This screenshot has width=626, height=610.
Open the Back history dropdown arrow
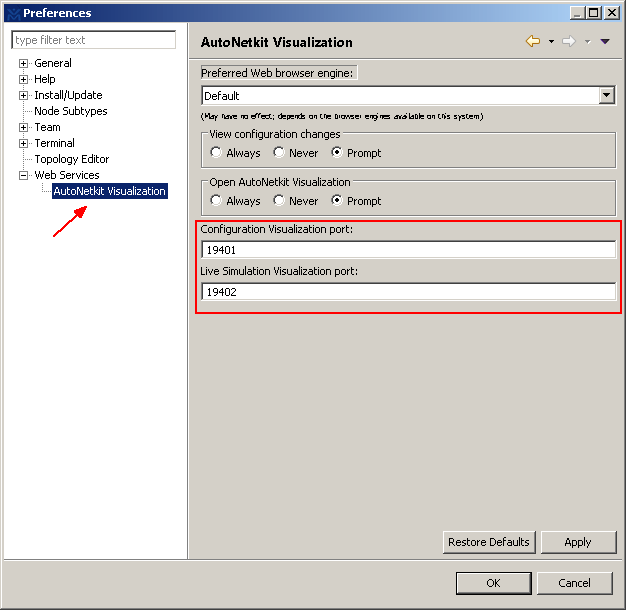click(551, 41)
